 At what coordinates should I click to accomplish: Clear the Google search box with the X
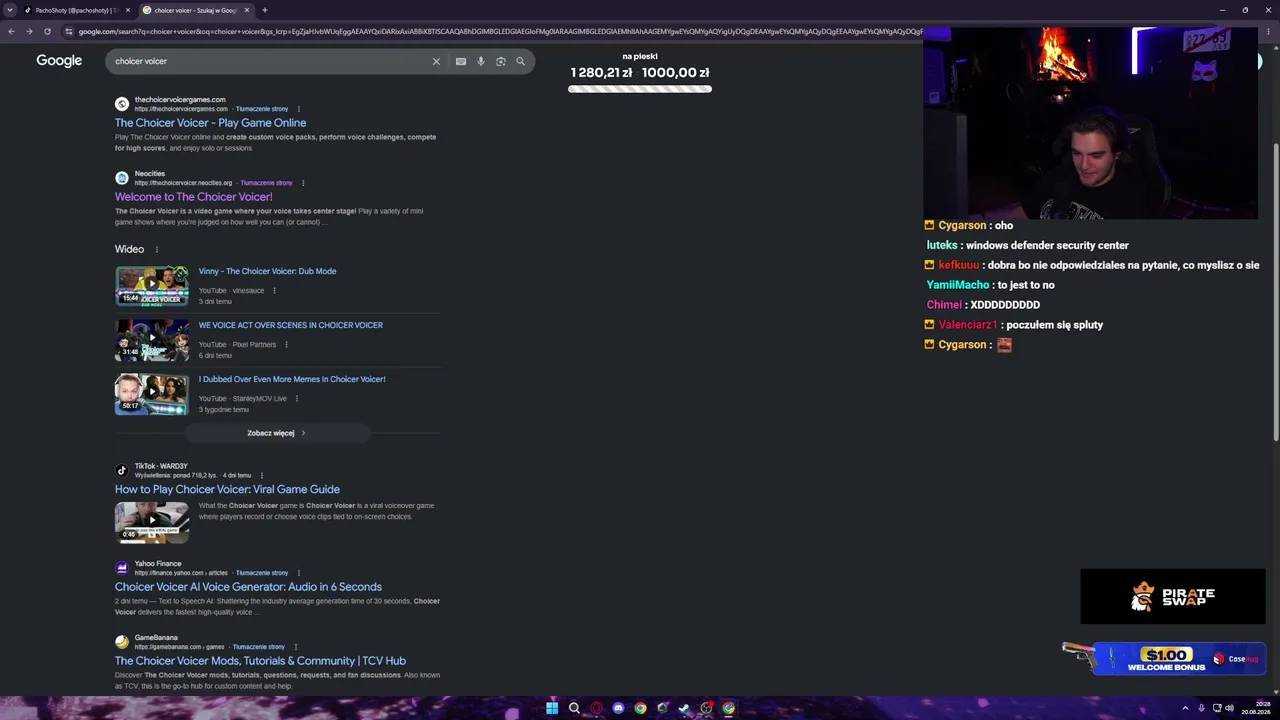coord(436,61)
